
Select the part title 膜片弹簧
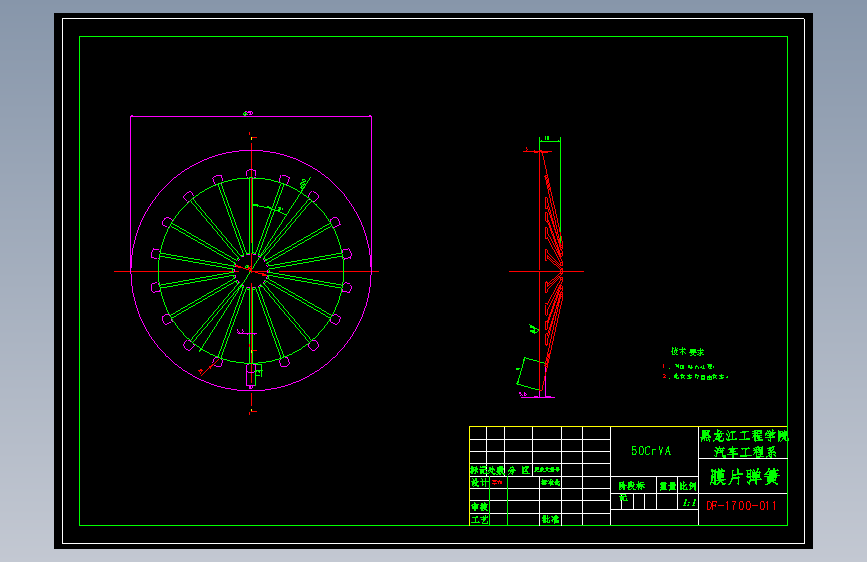(744, 476)
